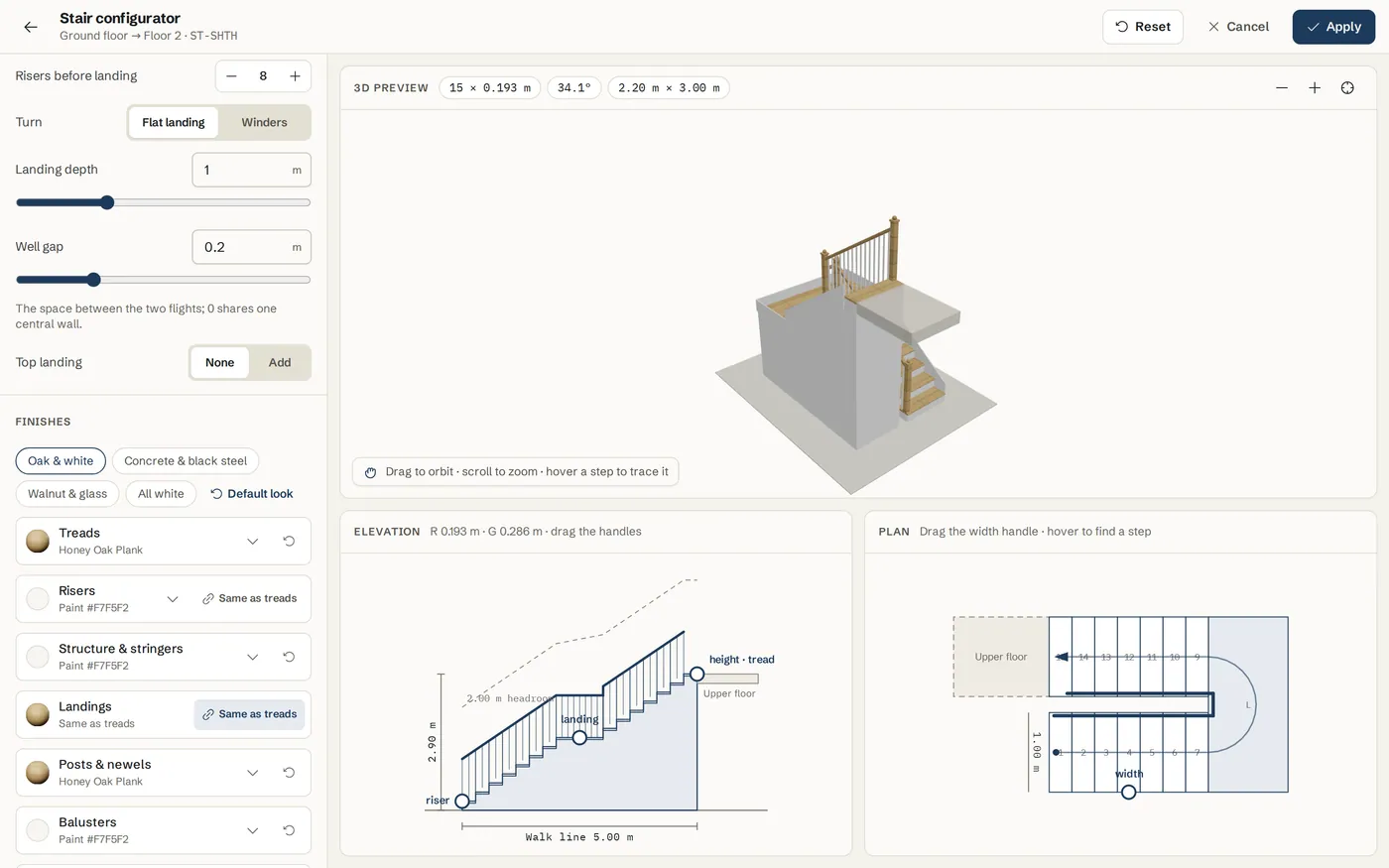Zoom in the 3D preview
This screenshot has width=1389, height=868.
coord(1315,87)
